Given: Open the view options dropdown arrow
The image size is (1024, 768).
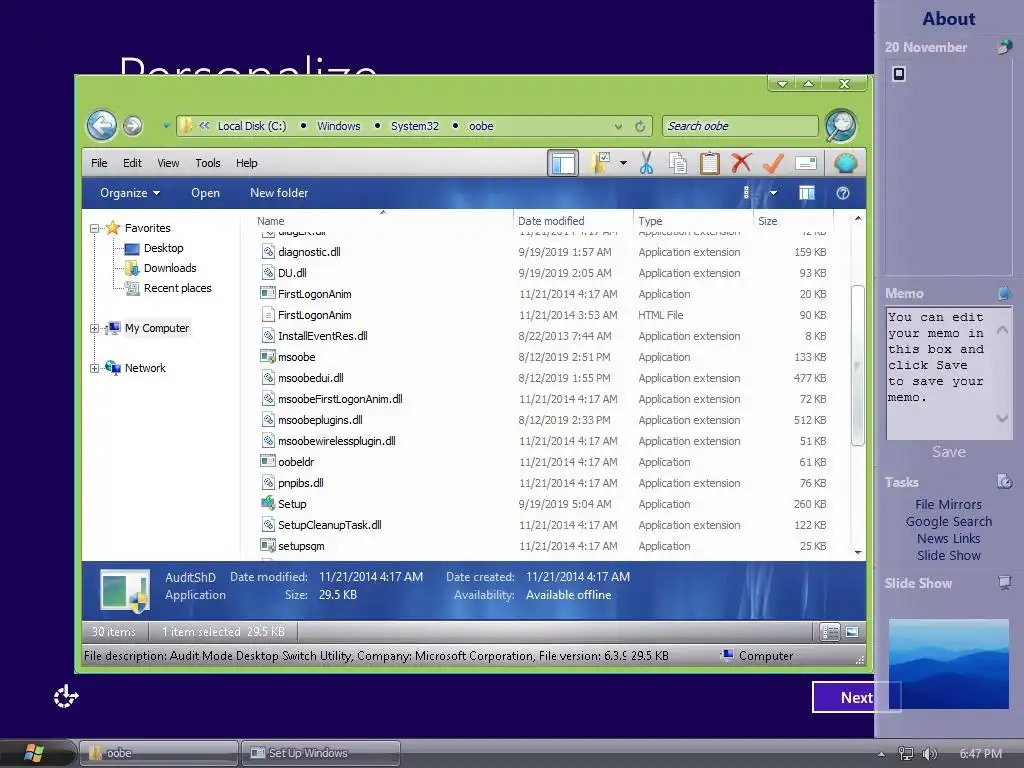Looking at the screenshot, I should 773,193.
